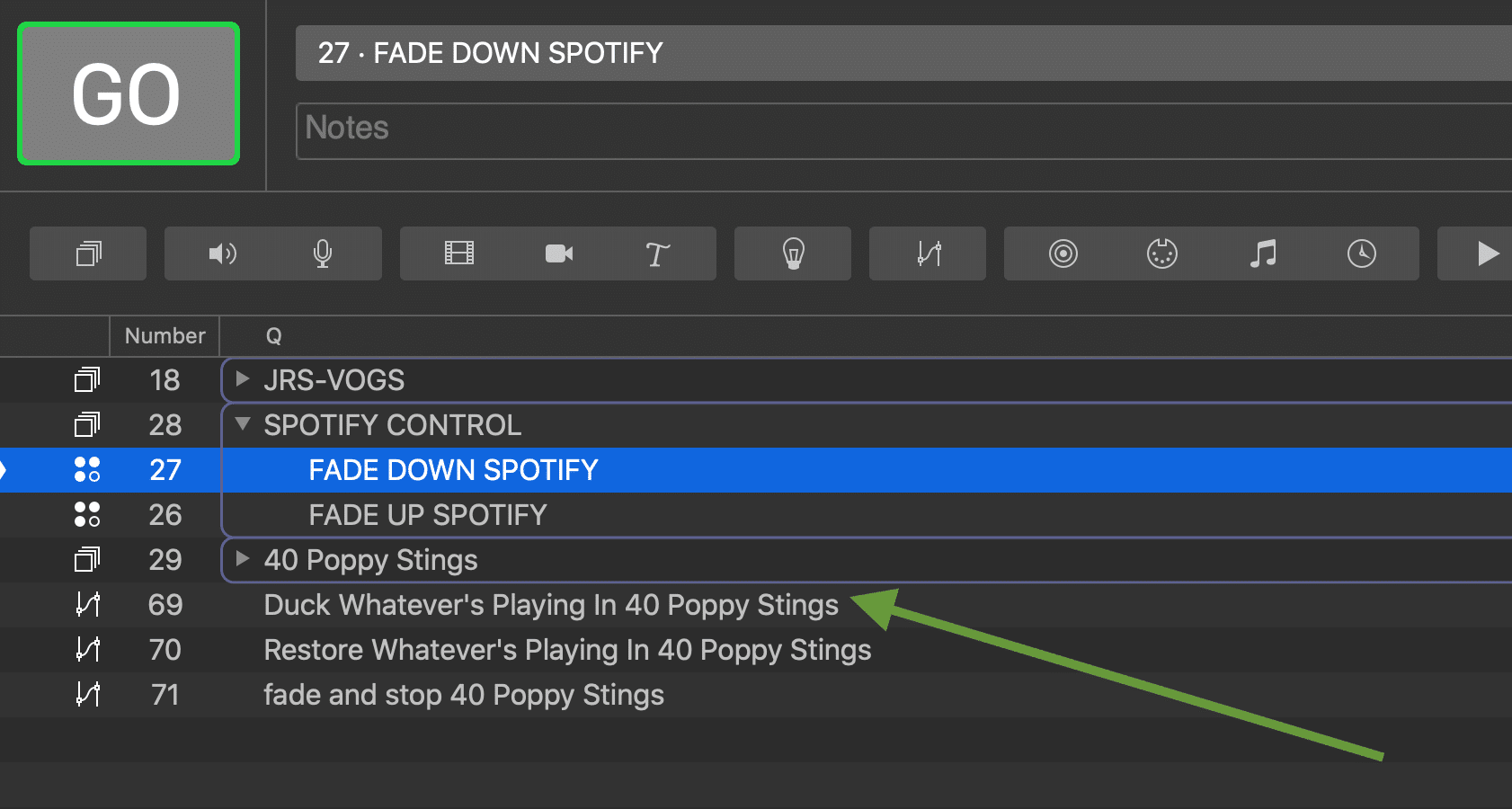Select 'Restore Whatever's Playing In 40 Poppy Stings' cue
This screenshot has width=1512, height=809.
[x=567, y=650]
